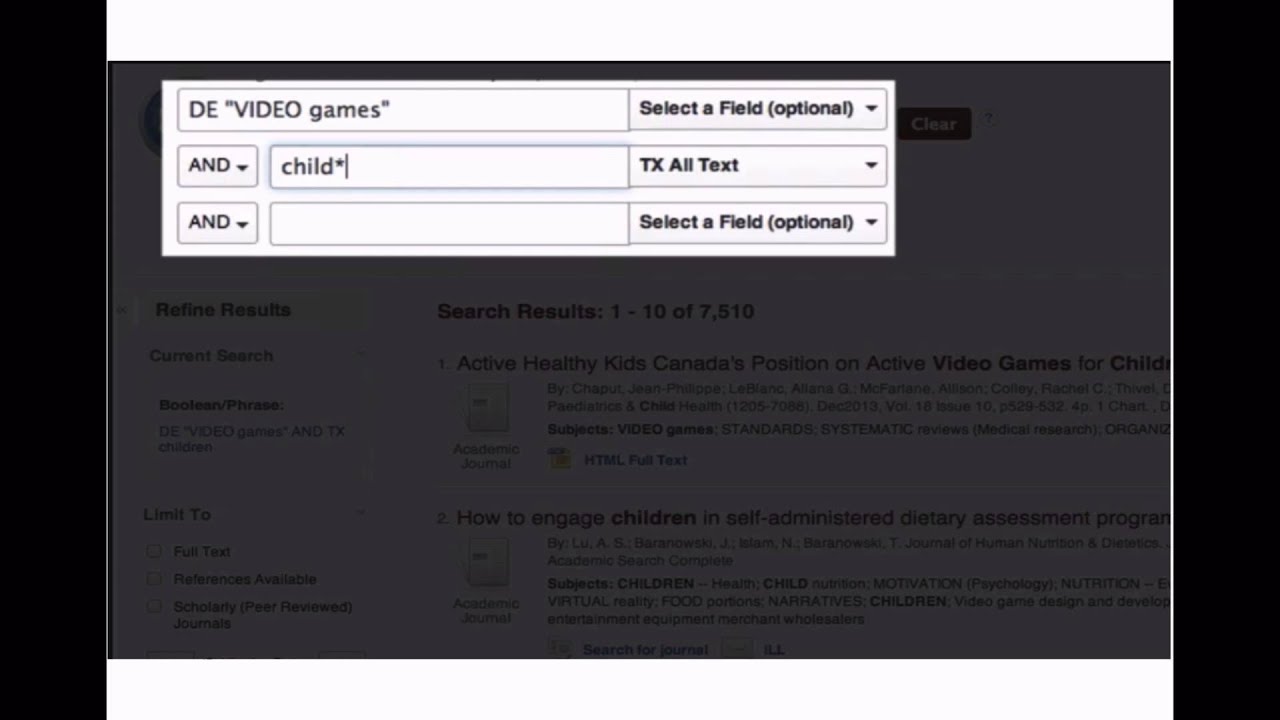
Task: Open Active Healthy Kids Canada's Position article
Action: (x=813, y=364)
